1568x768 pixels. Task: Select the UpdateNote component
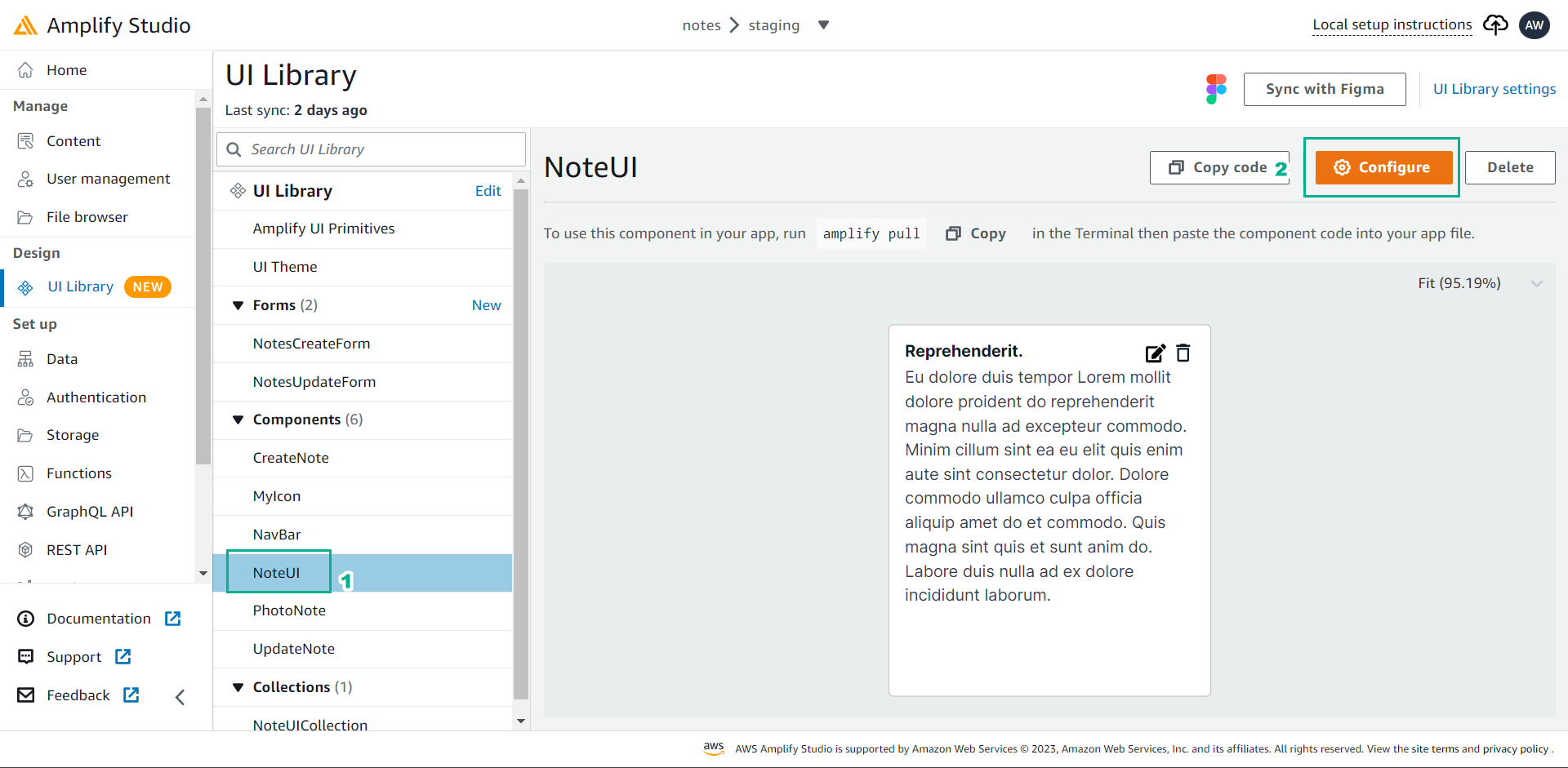pyautogui.click(x=363, y=649)
